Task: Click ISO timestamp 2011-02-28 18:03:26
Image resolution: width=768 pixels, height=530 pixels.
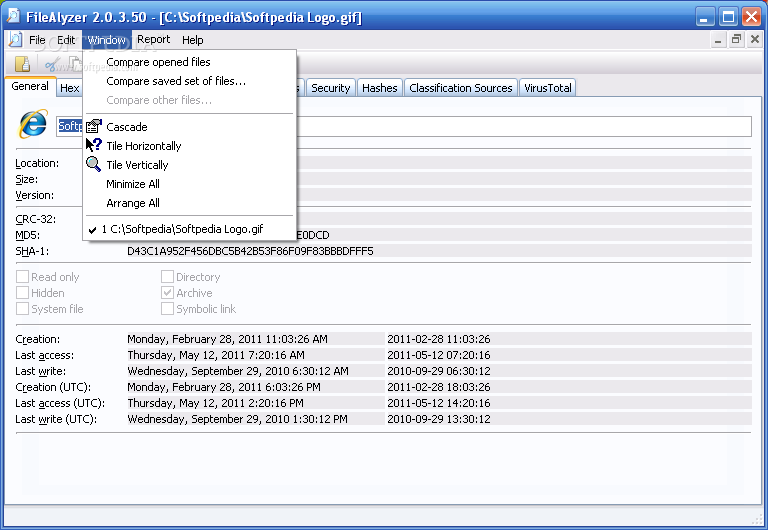Action: [439, 387]
